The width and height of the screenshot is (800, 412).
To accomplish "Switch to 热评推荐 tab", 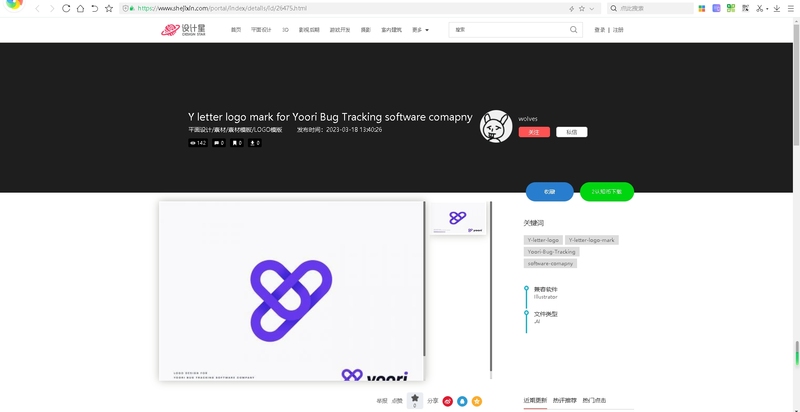I will click(565, 400).
